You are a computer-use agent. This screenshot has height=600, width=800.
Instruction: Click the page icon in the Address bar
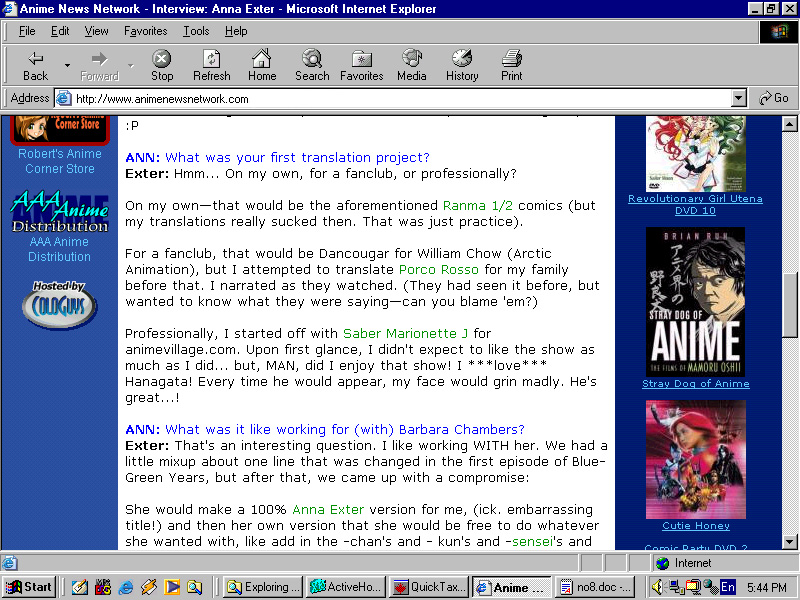[x=64, y=98]
